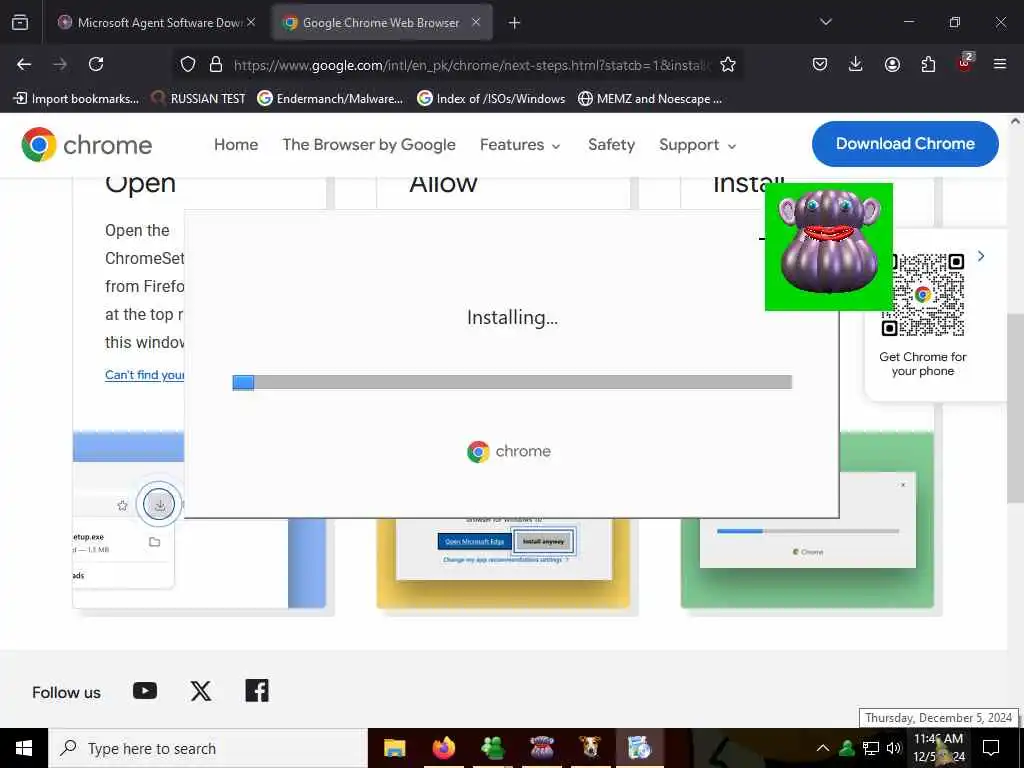Screen dimensions: 1024x768
Task: Open File Explorer from the taskbar
Action: 394,748
